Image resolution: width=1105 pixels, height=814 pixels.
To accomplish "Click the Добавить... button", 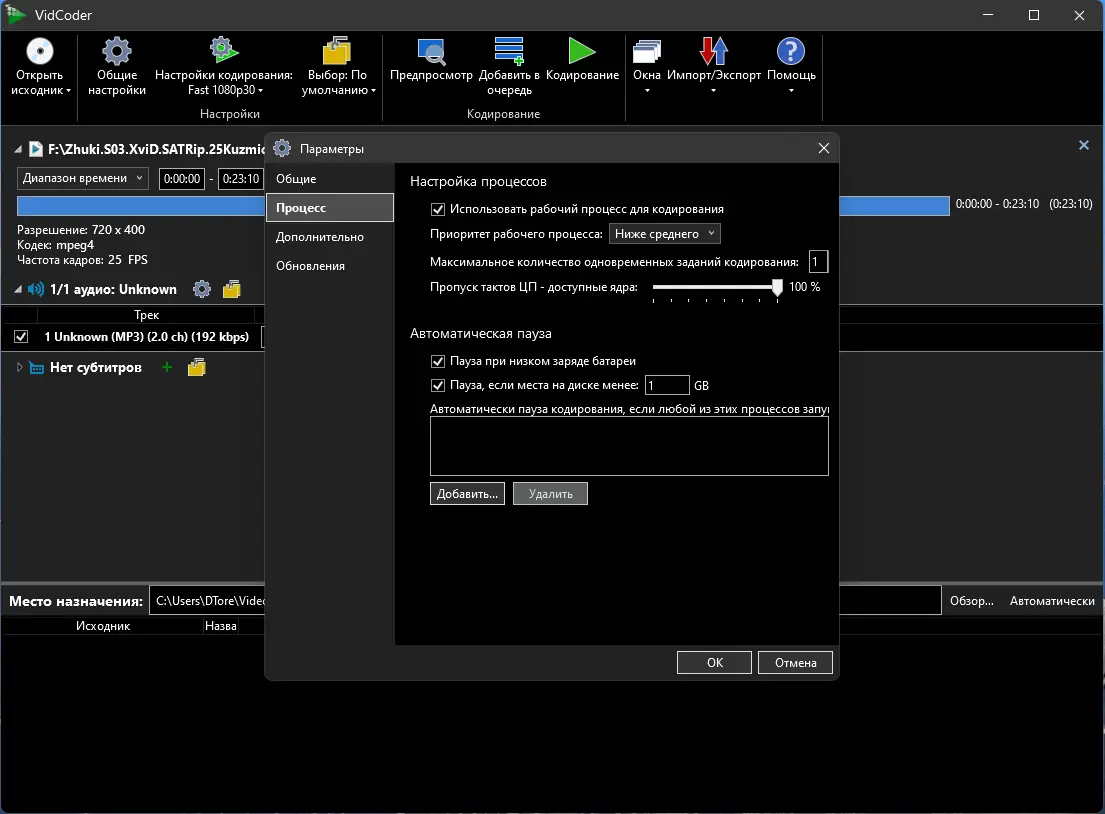I will tap(467, 494).
